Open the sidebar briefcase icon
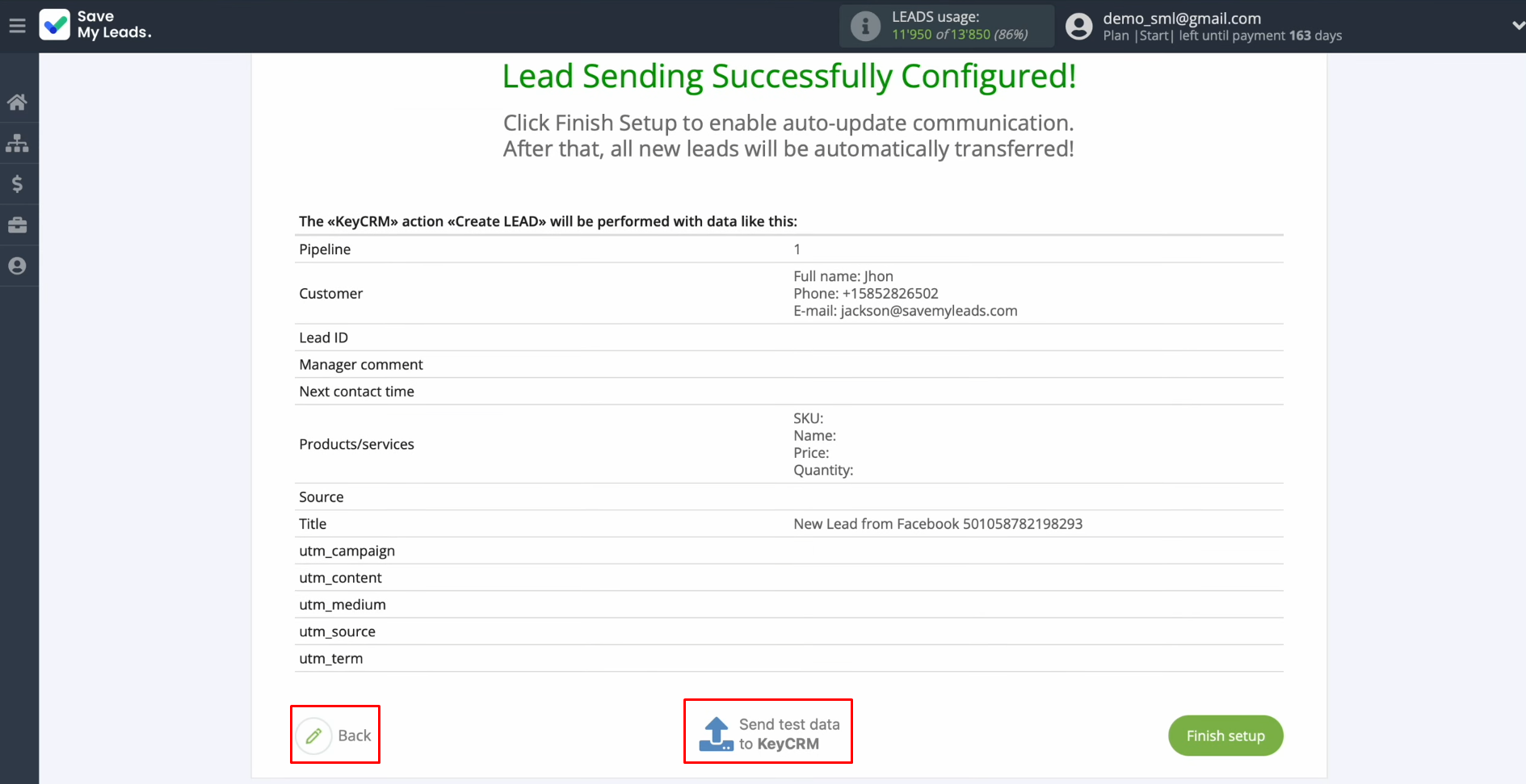 click(17, 225)
